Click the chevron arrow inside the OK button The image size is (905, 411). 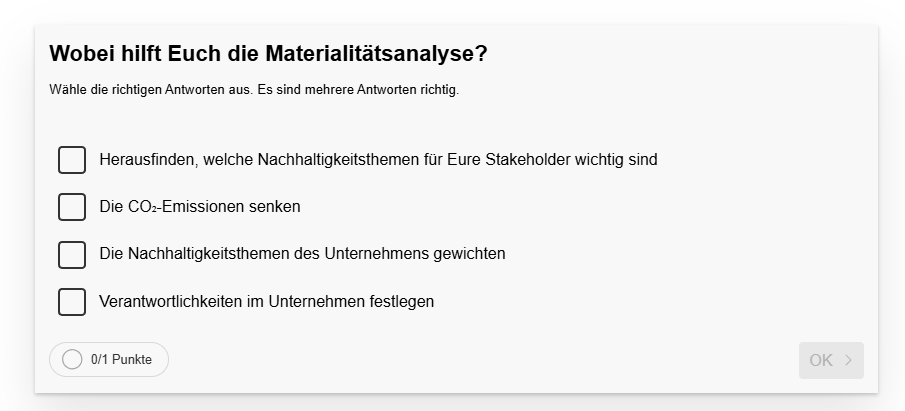tap(848, 360)
